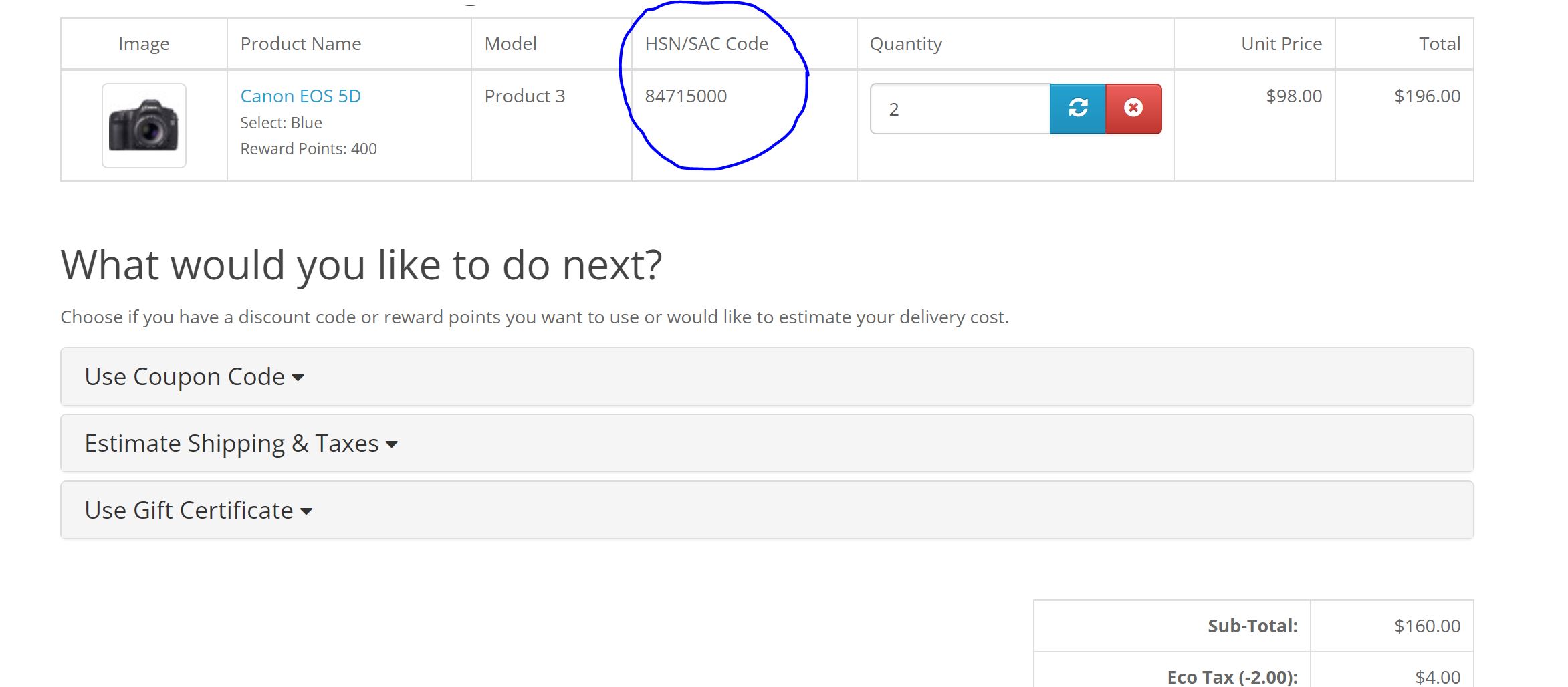
Task: Click the Unit Price column header
Action: (x=1281, y=44)
